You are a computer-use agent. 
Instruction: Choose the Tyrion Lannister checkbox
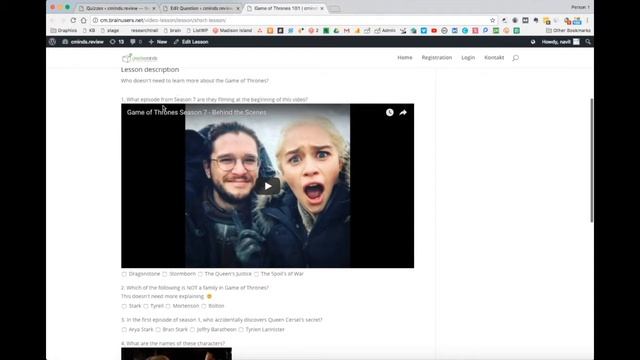(241, 330)
